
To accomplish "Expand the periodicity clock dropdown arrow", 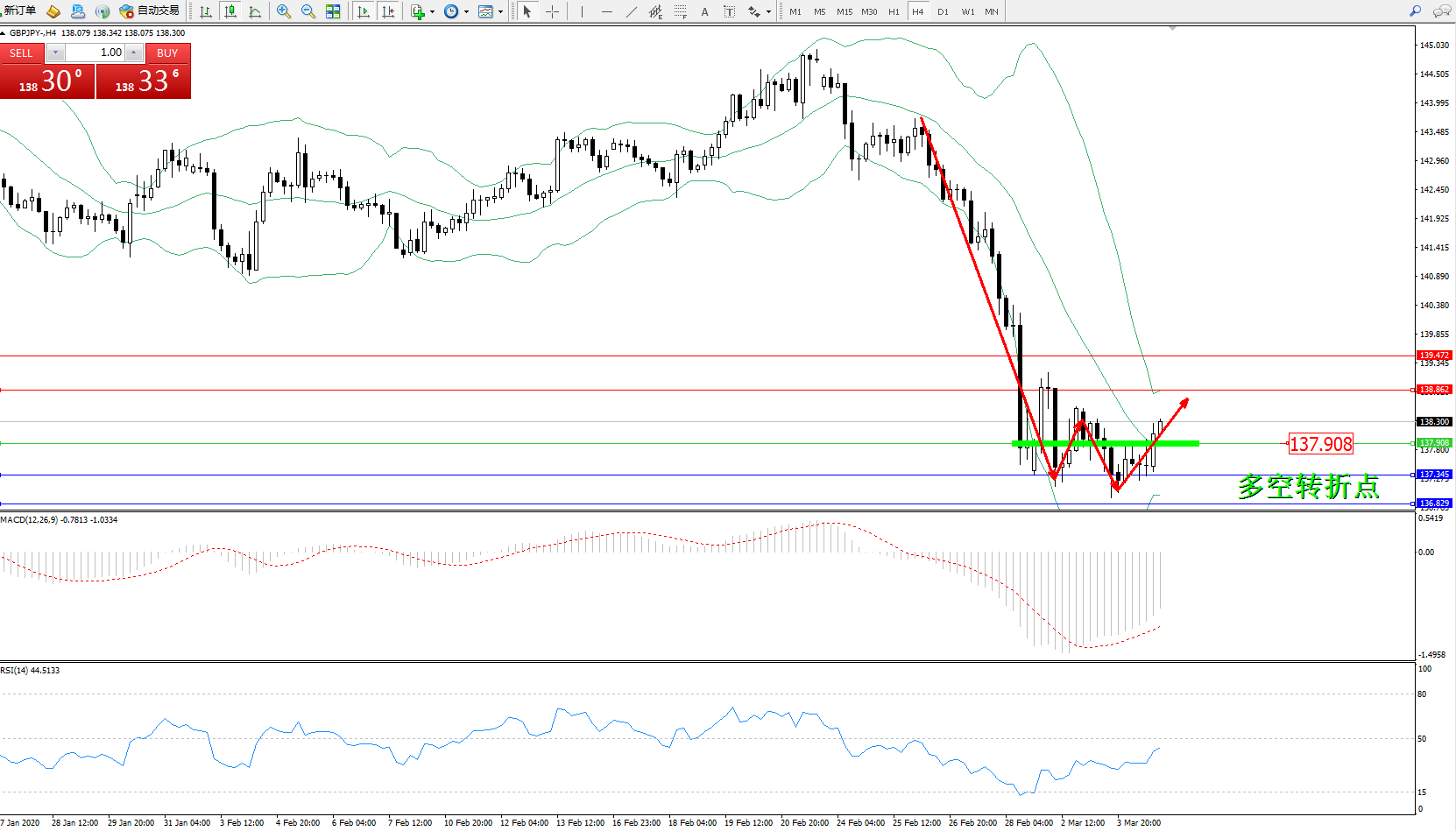I will tap(466, 12).
